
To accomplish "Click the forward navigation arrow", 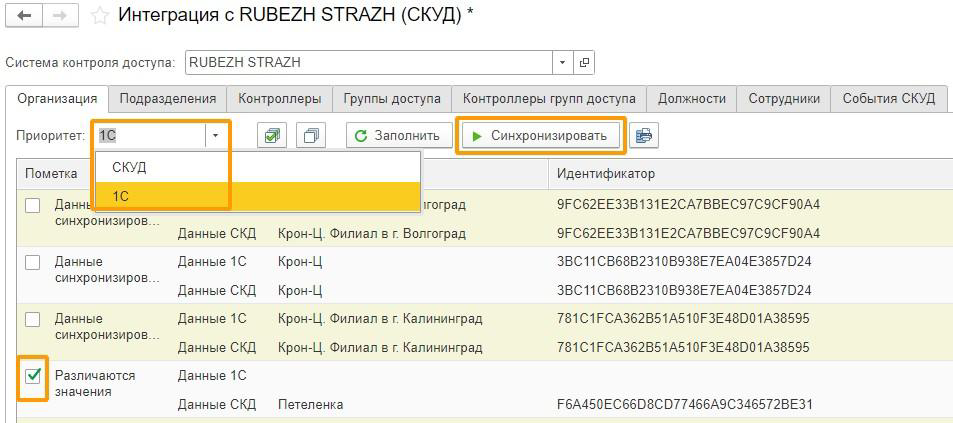I will point(60,16).
